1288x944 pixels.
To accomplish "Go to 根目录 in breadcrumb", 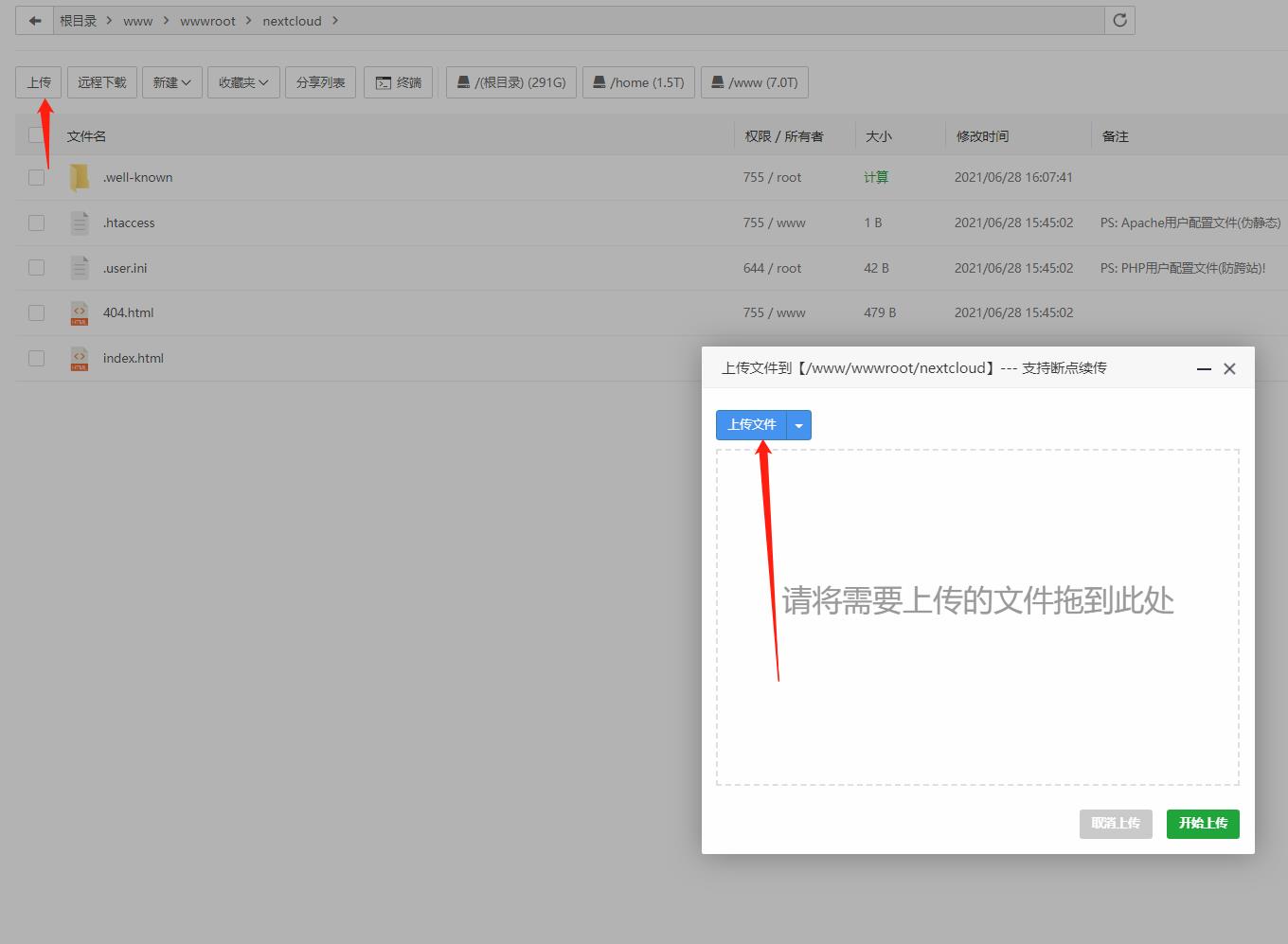I will point(78,21).
